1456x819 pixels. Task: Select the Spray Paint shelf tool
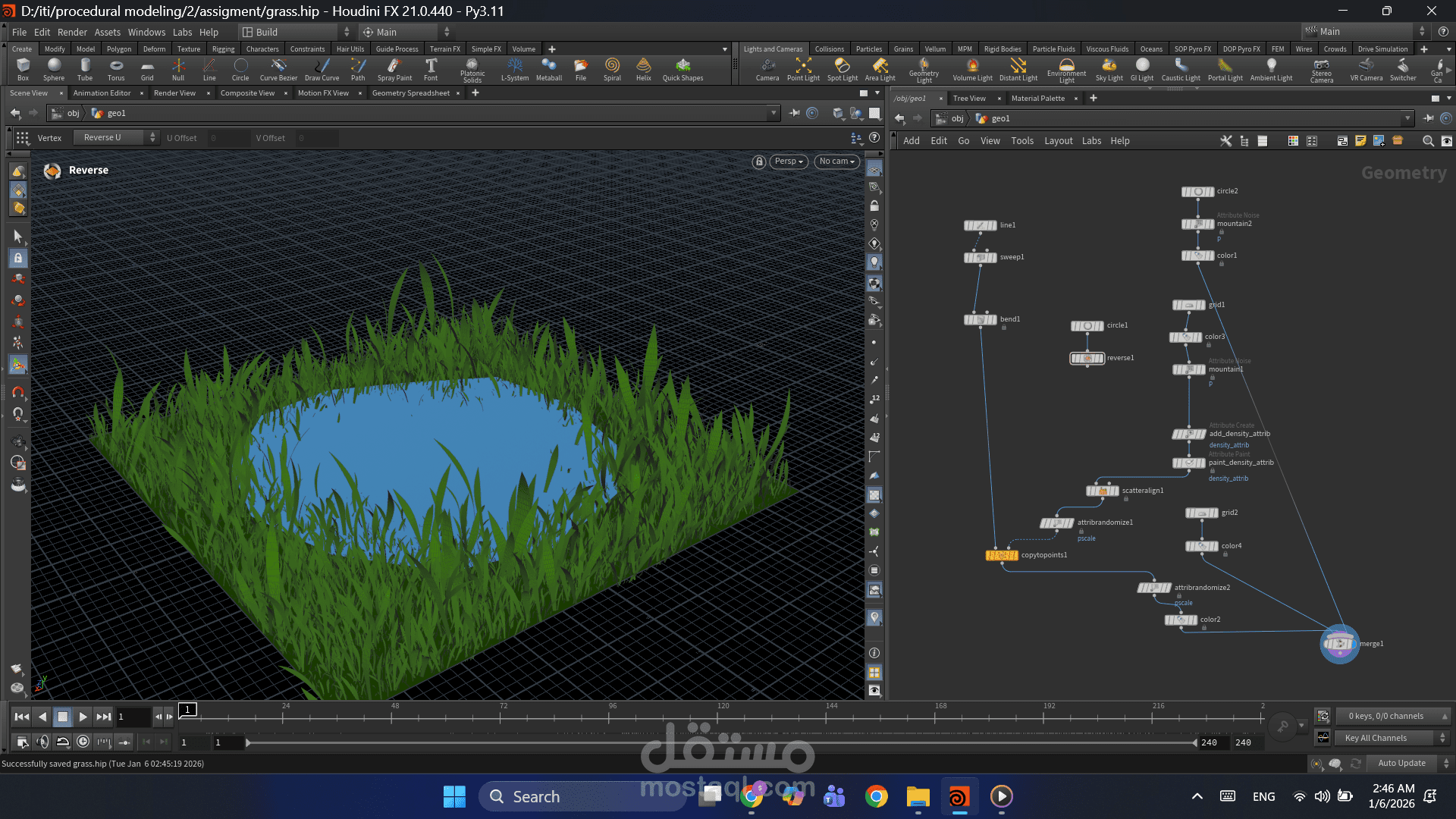pos(394,69)
